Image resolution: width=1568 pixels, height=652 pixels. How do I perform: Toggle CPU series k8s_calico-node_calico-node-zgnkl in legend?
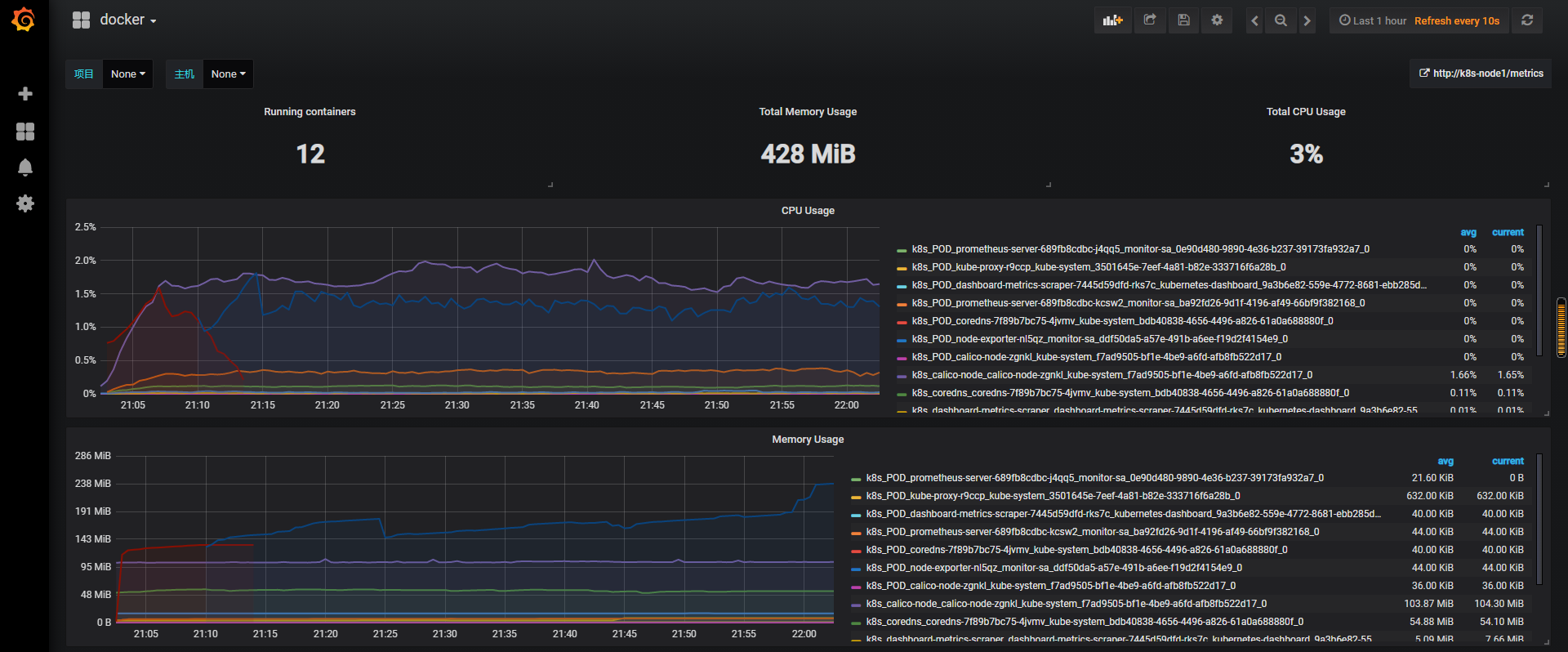coord(1111,375)
